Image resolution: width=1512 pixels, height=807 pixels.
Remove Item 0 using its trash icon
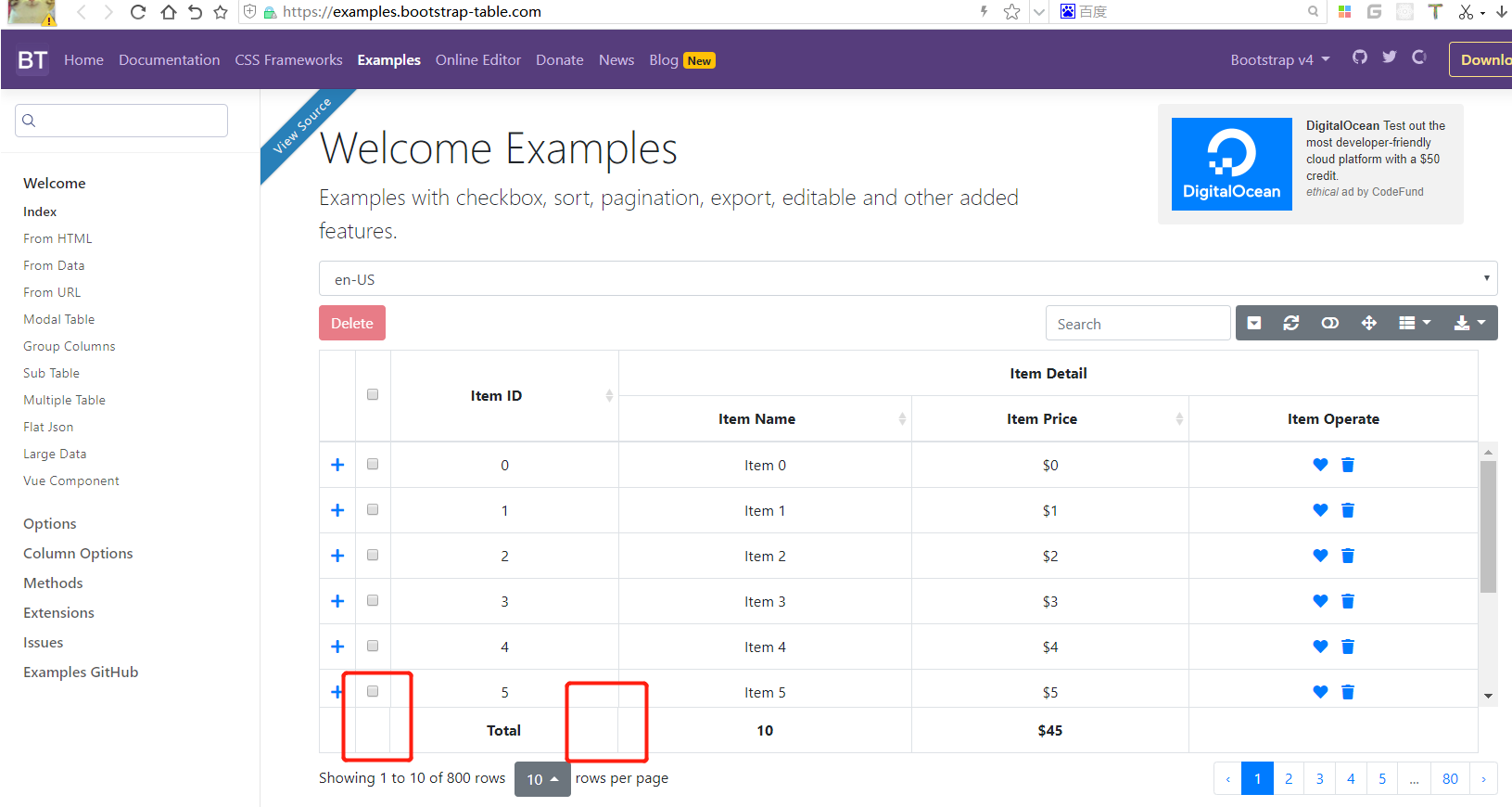coord(1348,465)
